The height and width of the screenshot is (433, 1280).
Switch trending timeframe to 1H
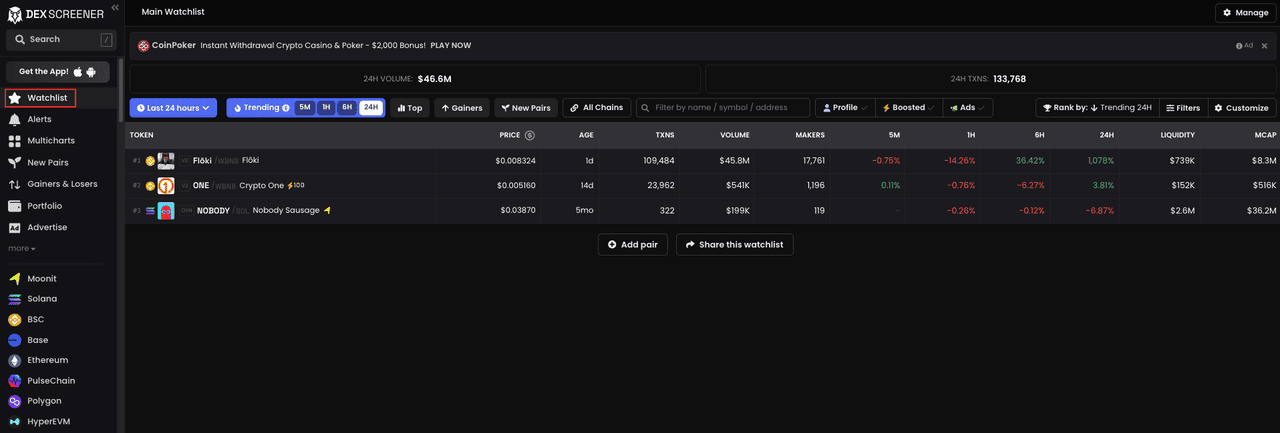pos(326,108)
